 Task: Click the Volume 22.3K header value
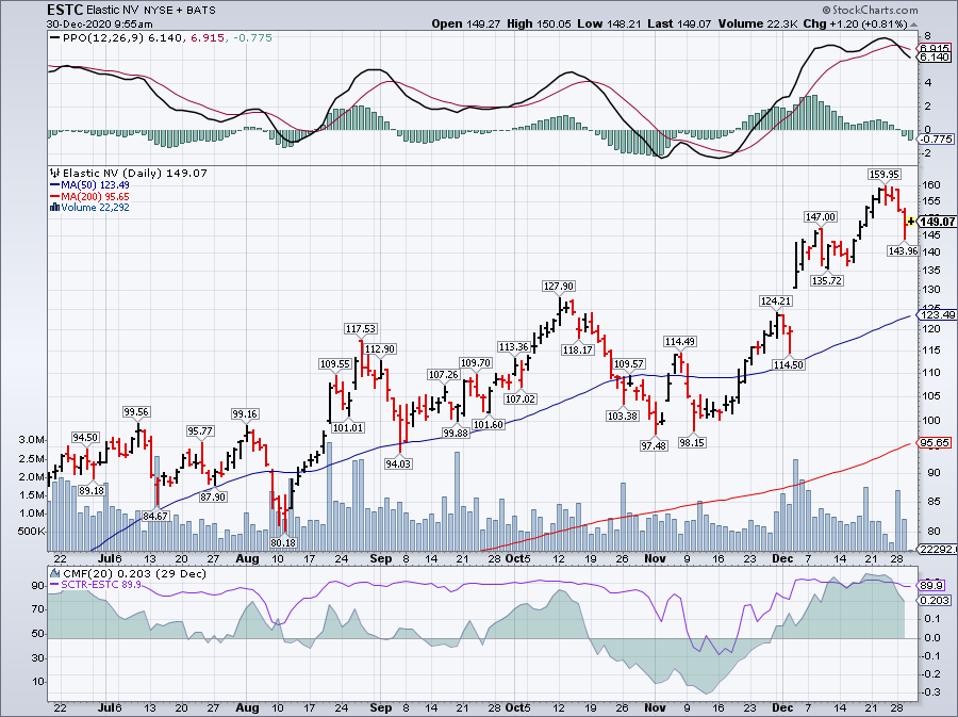pos(758,24)
